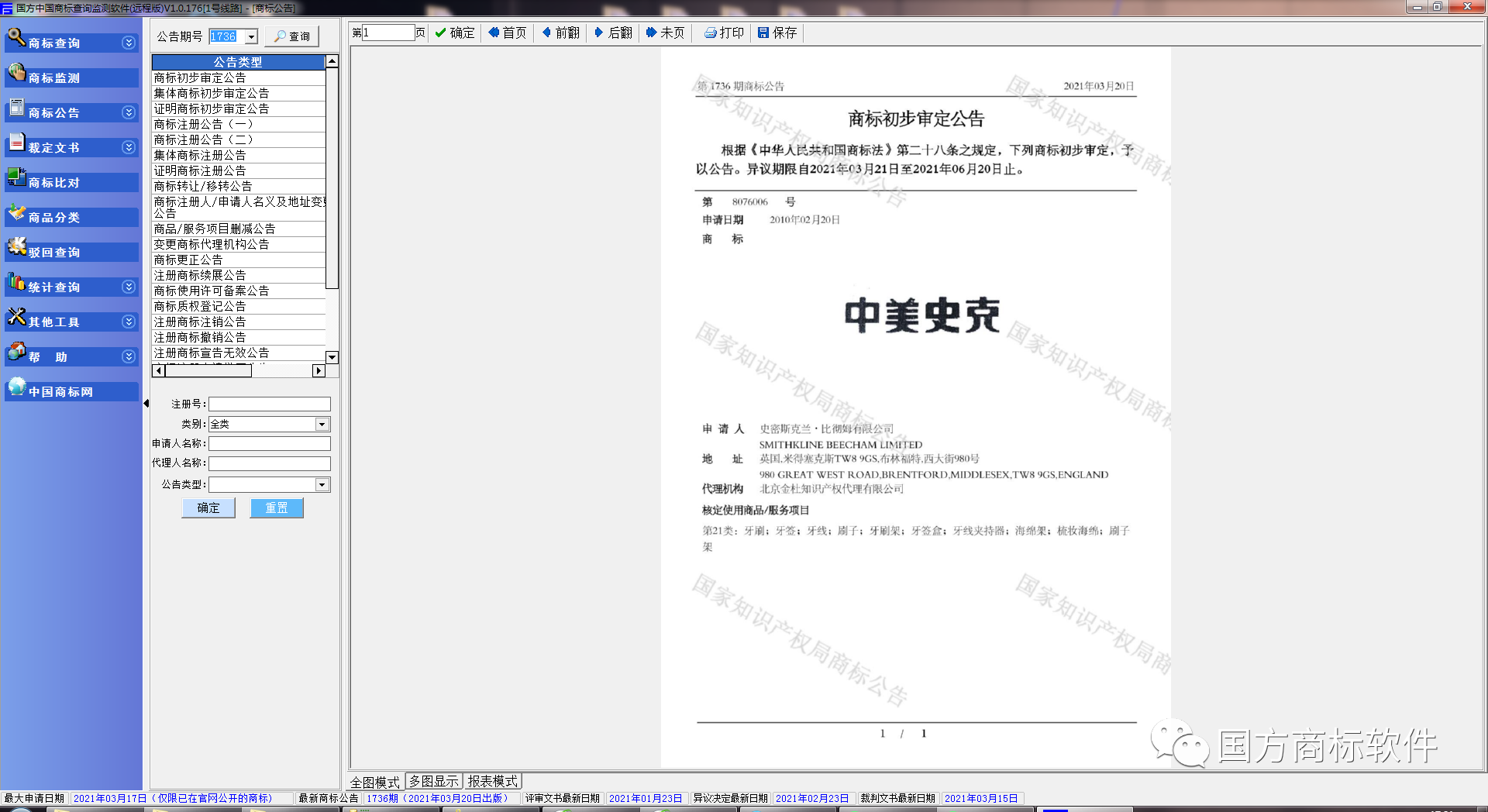Expand the 统计查询 chevron
The image size is (1488, 812).
tap(129, 287)
